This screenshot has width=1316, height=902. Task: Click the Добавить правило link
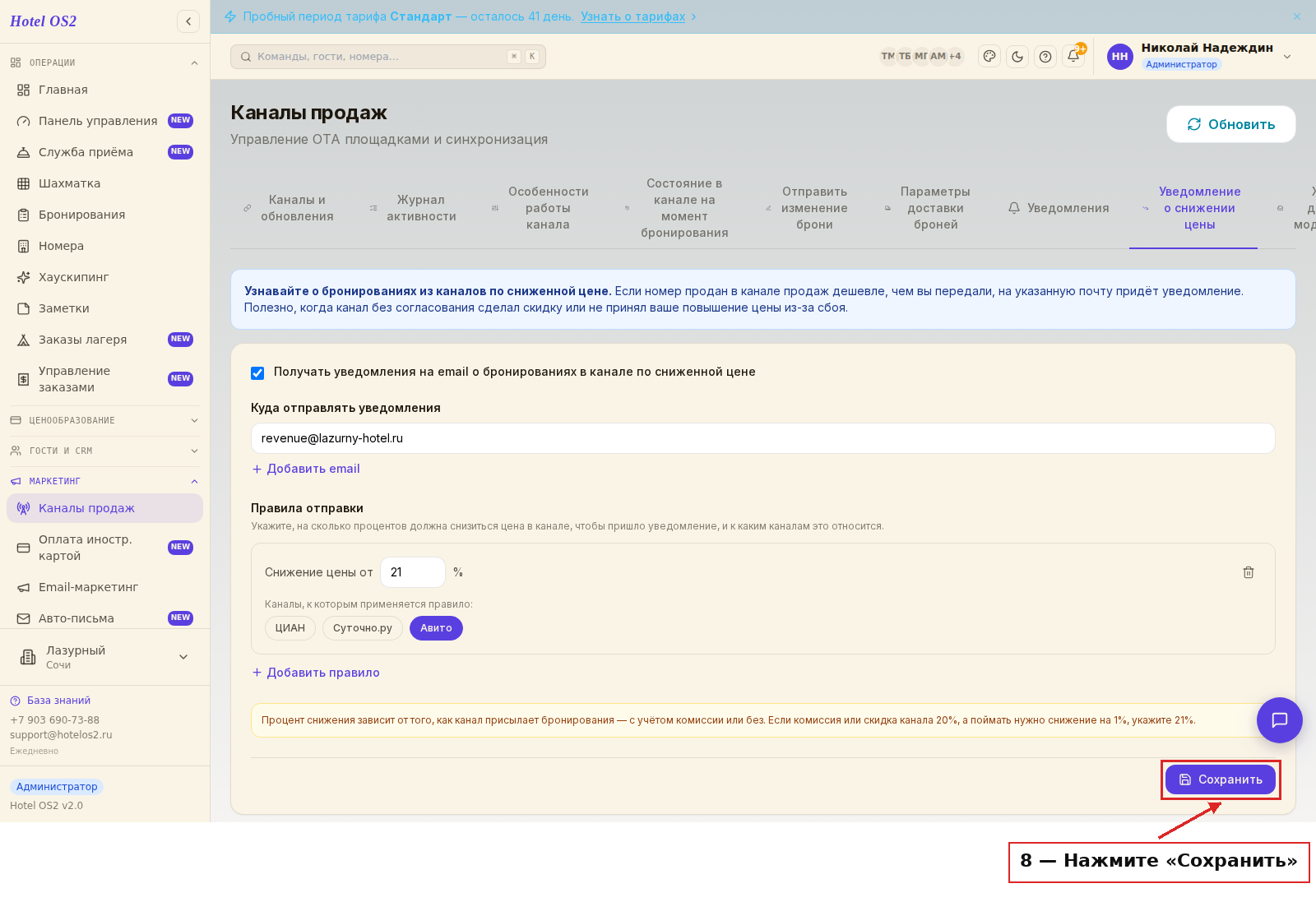click(316, 673)
